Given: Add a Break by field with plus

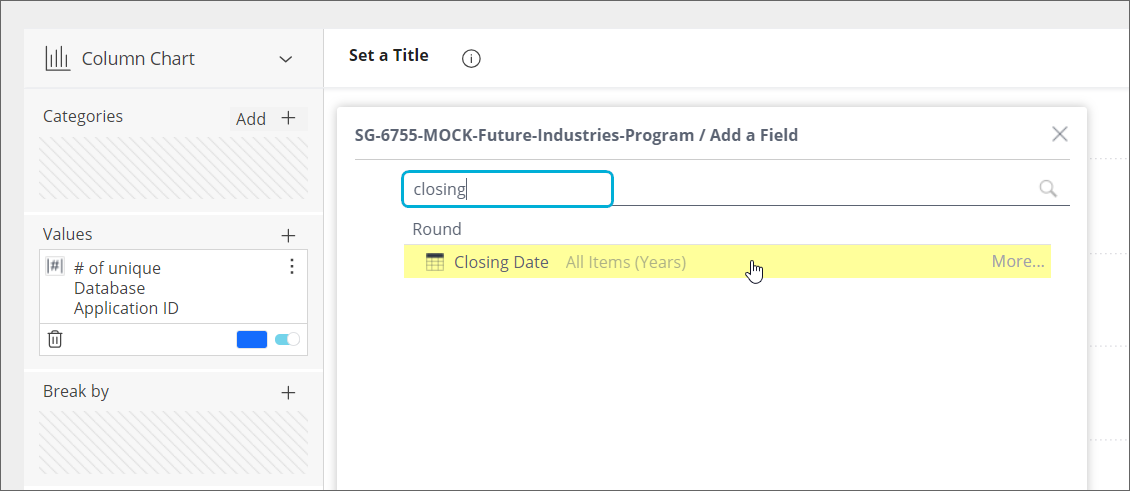Looking at the screenshot, I should point(289,393).
